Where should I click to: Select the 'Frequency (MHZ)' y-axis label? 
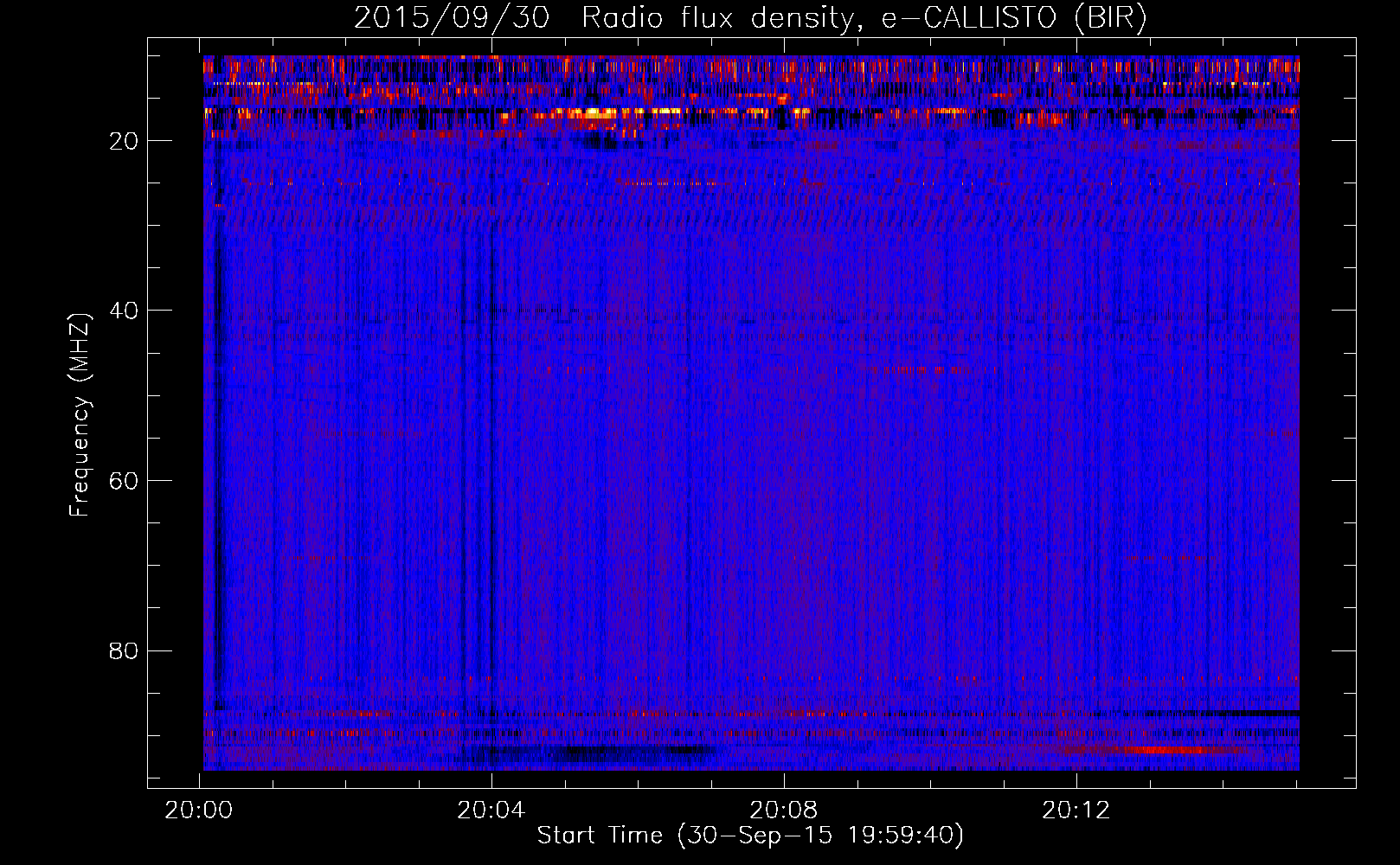(x=79, y=415)
